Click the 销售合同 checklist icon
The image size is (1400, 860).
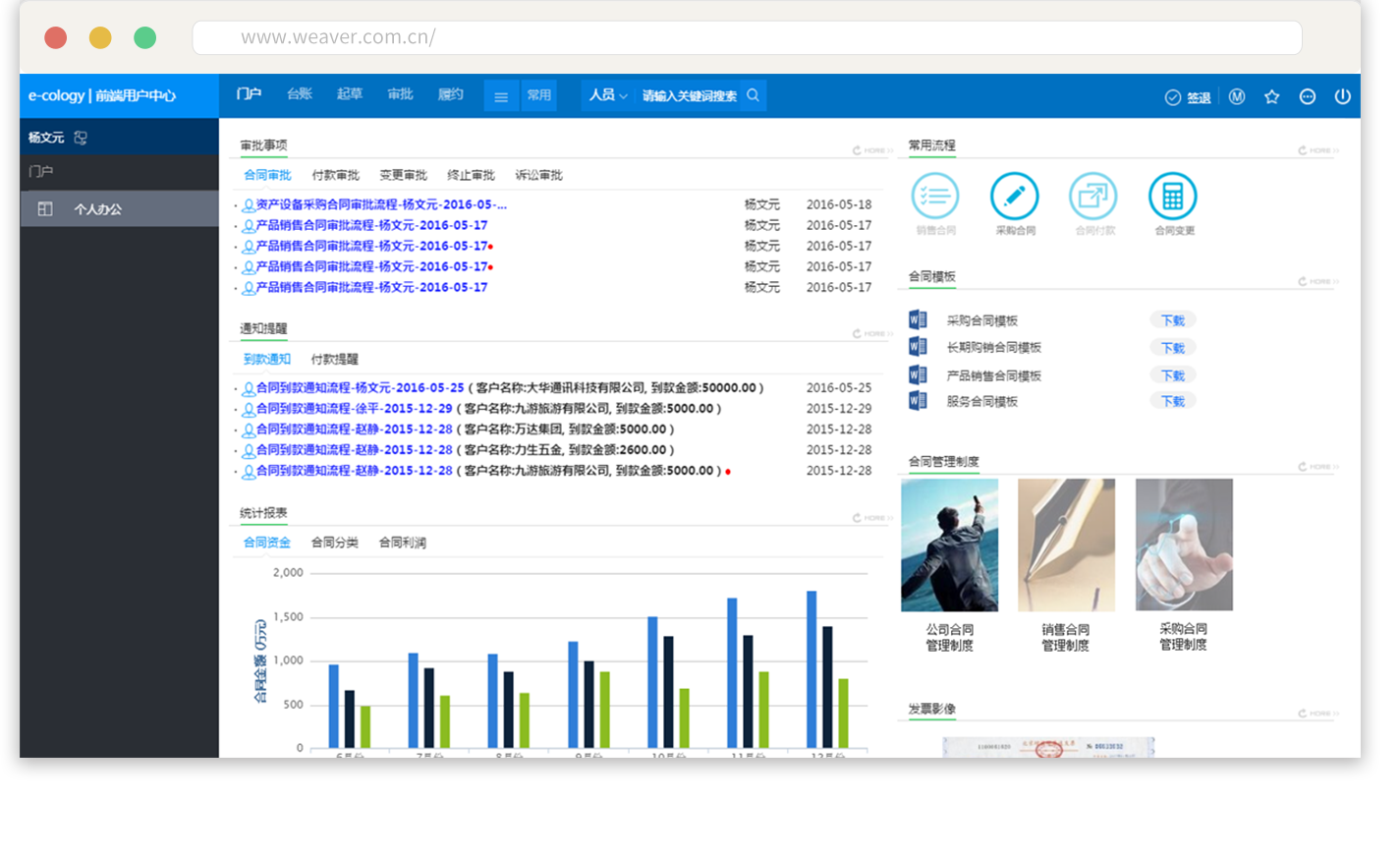(934, 196)
